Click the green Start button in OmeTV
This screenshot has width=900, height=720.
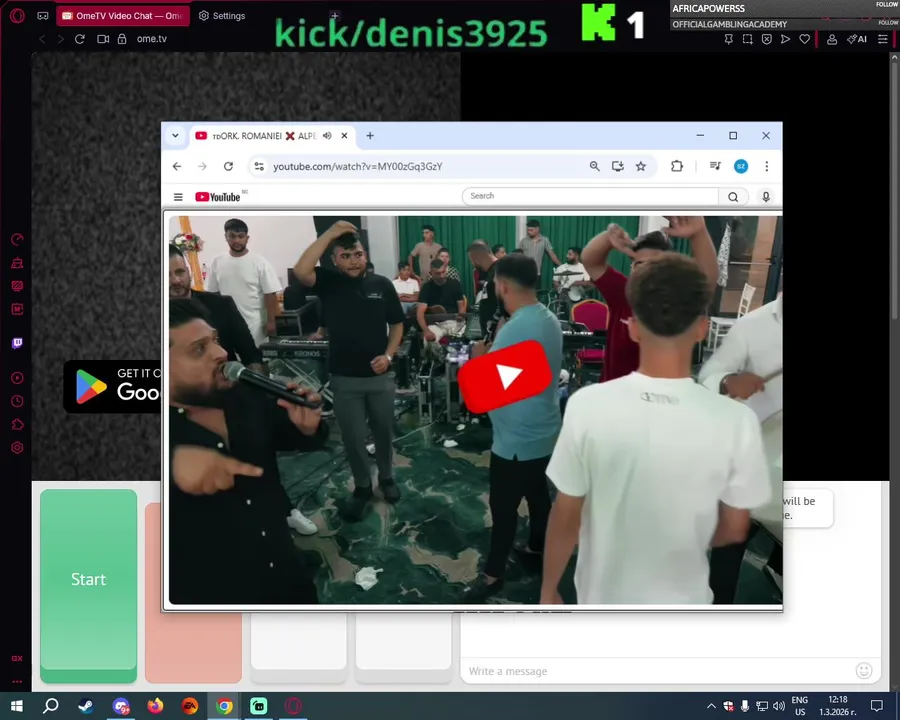88,586
